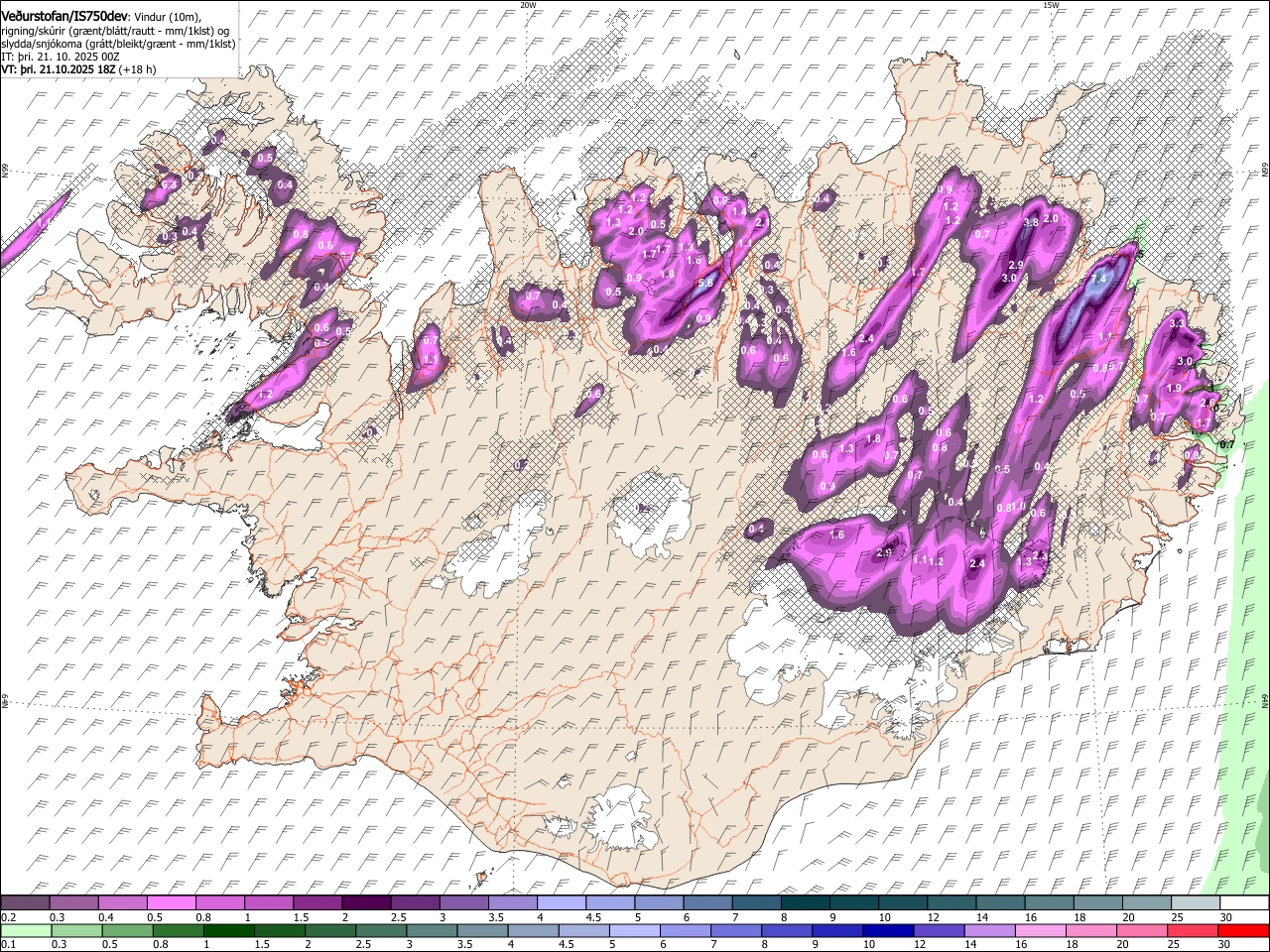Select the bright pink swatch between 0.5 and 0.8
Screen dimensions: 1270x952
click(x=173, y=902)
